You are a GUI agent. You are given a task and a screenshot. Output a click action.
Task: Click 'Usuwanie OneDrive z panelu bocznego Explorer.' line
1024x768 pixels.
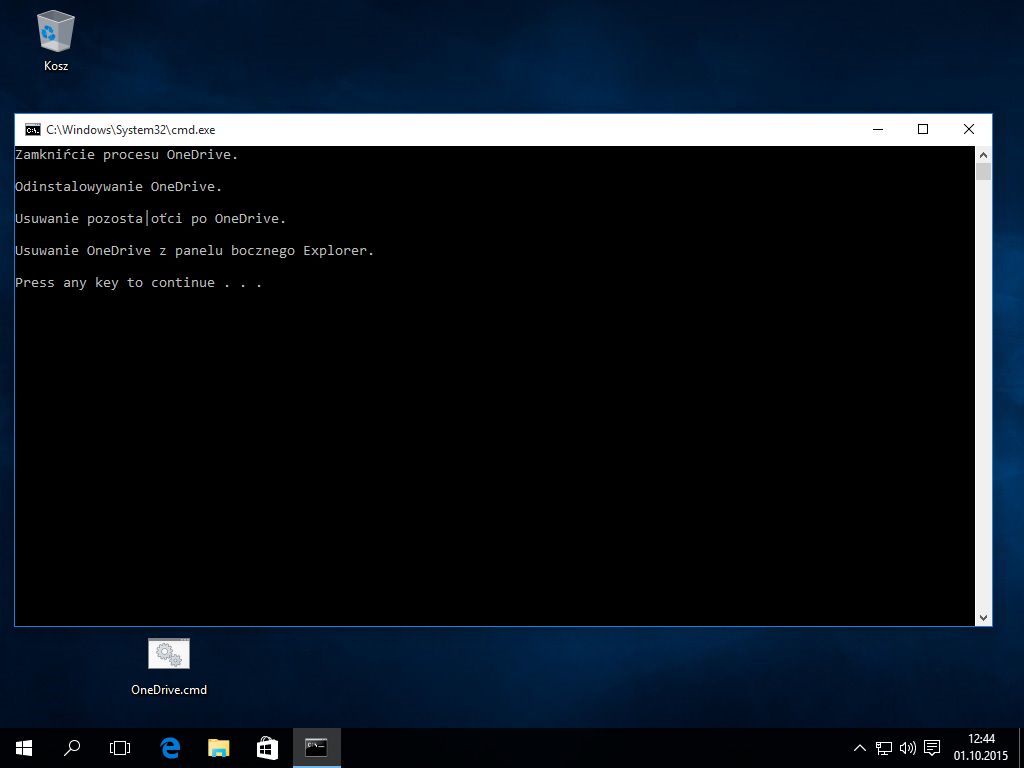click(x=194, y=251)
